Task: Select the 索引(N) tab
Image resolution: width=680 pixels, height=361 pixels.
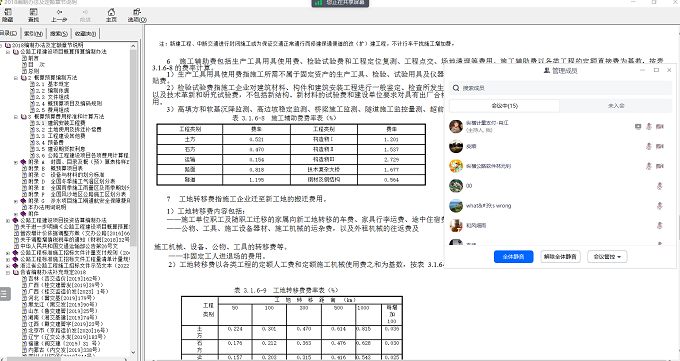Action: coord(33,33)
